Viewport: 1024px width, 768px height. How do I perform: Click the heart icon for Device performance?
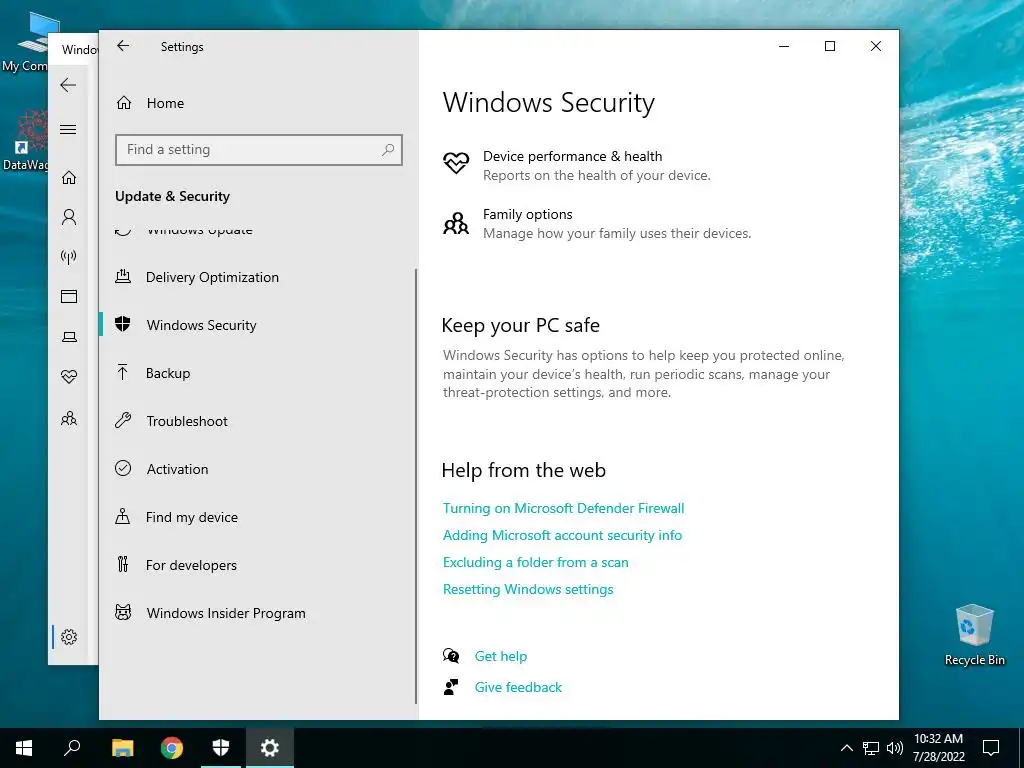click(x=456, y=162)
